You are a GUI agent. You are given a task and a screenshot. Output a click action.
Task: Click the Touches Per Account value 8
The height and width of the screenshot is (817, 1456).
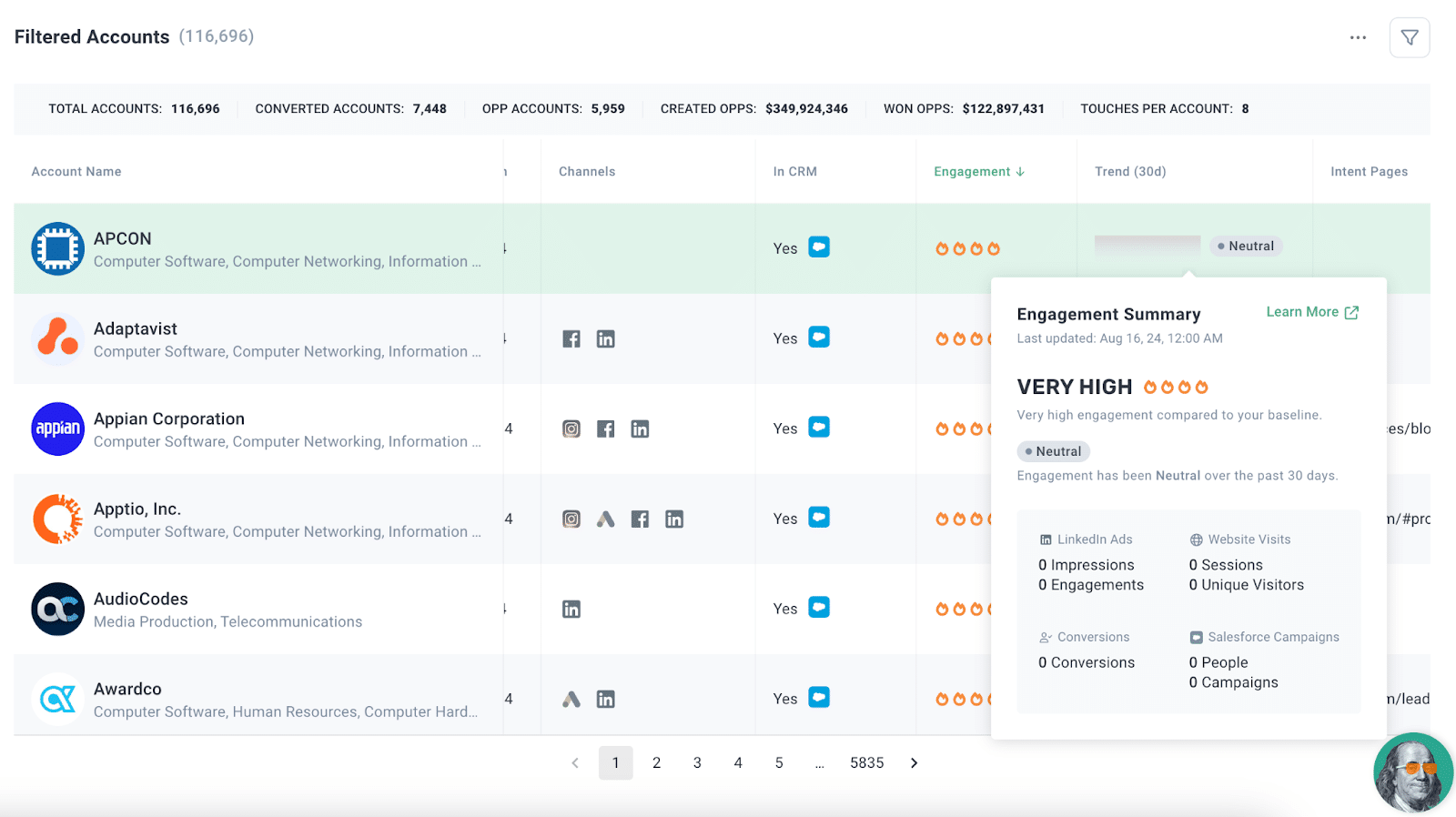pyautogui.click(x=1245, y=109)
